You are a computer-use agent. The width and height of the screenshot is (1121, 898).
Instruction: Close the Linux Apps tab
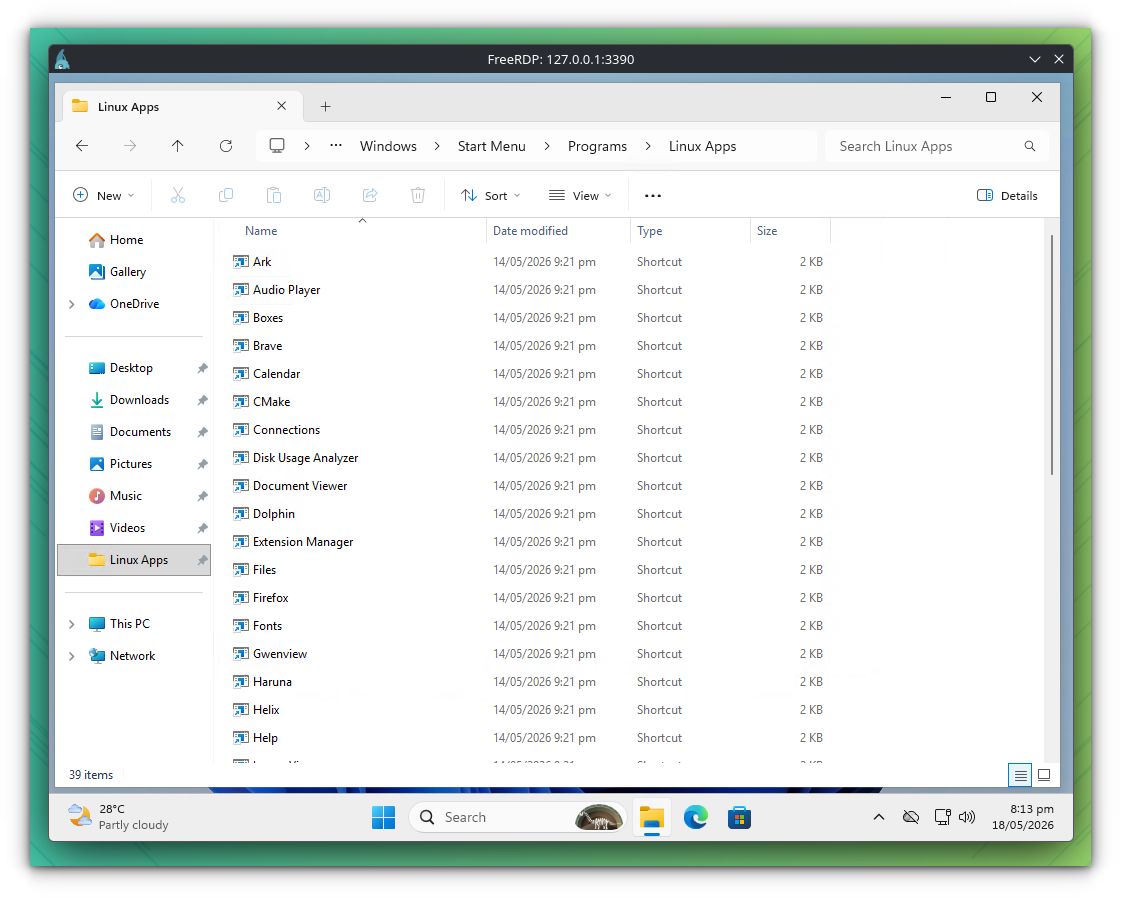[282, 106]
